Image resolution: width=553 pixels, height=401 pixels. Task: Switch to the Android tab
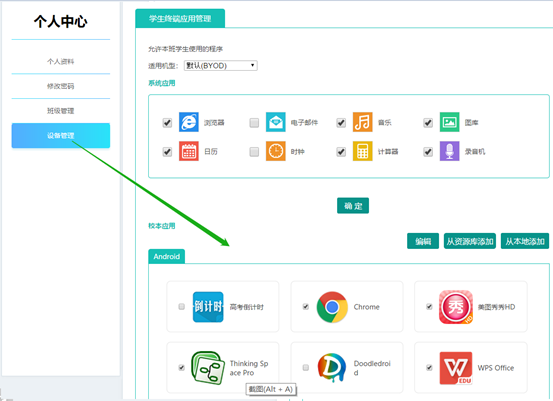[166, 256]
